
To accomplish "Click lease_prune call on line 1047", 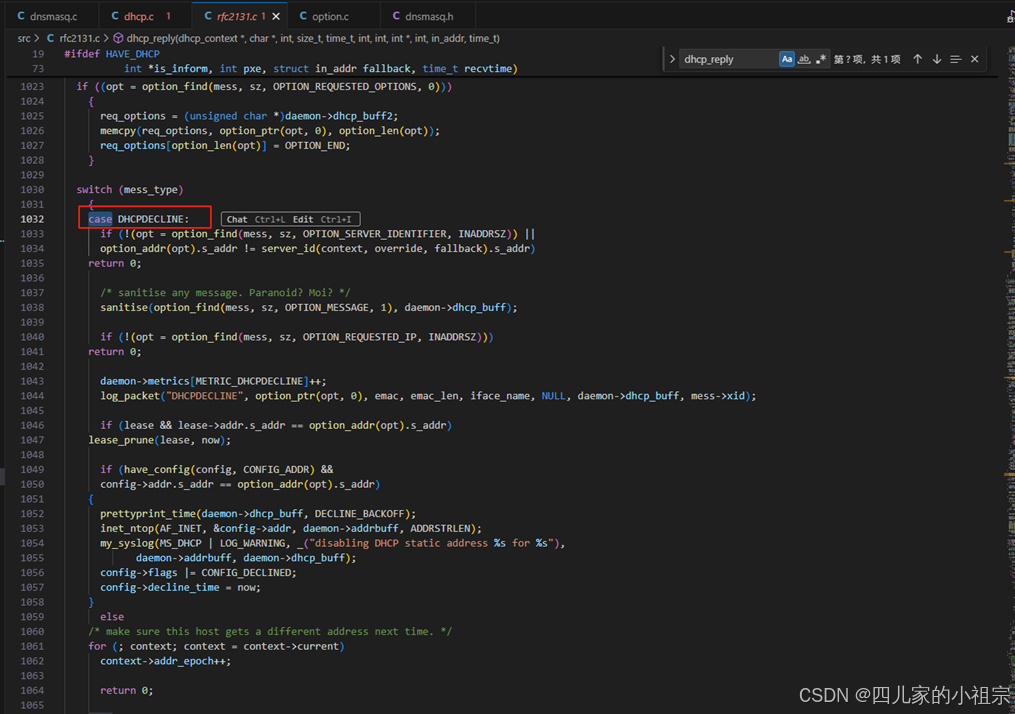I will point(121,440).
